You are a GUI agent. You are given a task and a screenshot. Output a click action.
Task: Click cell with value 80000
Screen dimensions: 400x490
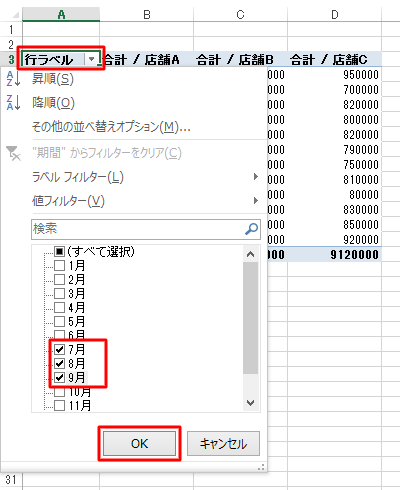point(335,195)
